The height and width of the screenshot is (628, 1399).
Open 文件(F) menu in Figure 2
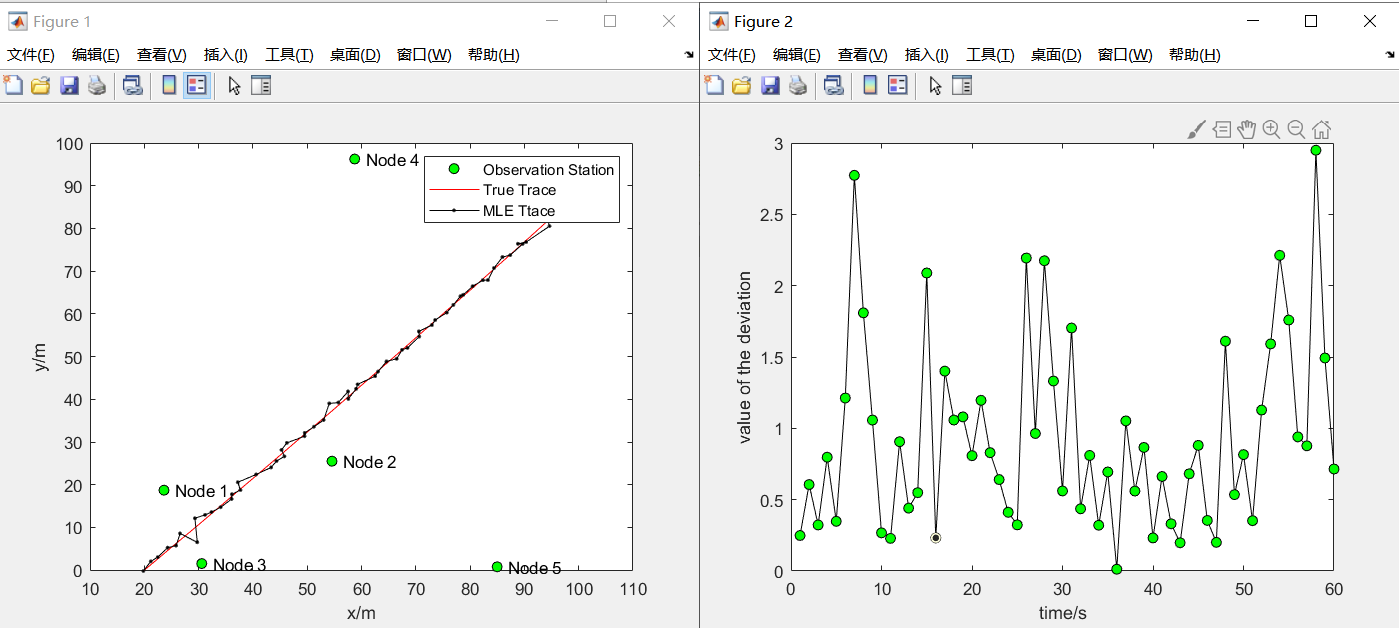pyautogui.click(x=732, y=55)
